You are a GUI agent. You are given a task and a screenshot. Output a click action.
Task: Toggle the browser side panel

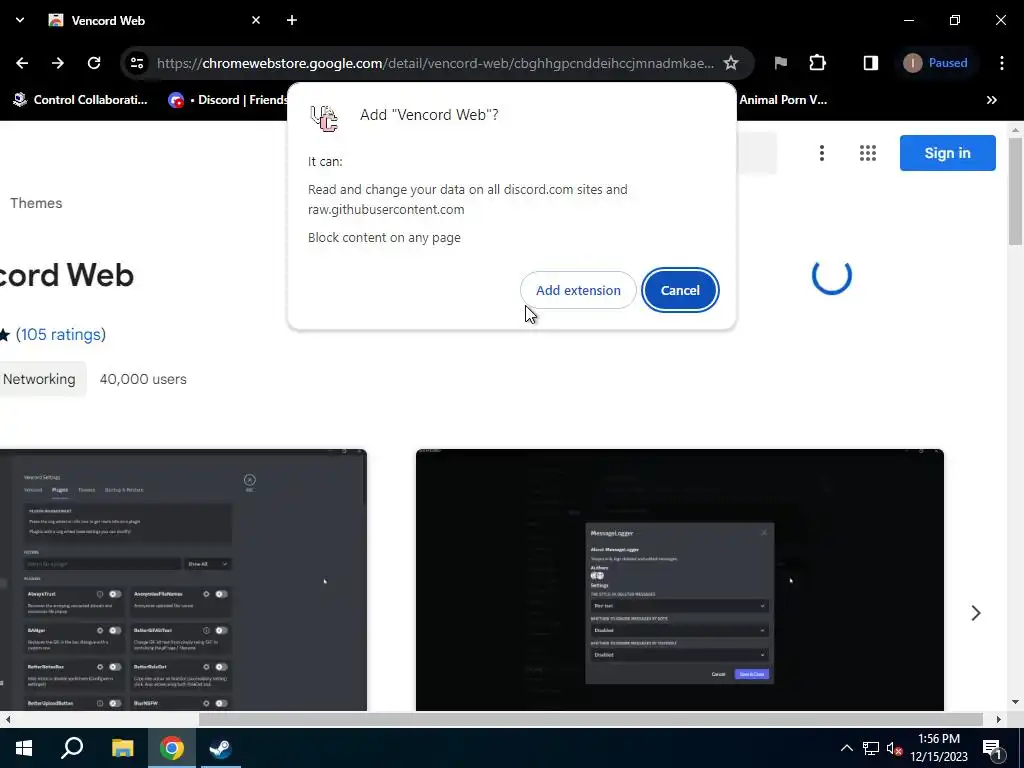click(x=871, y=63)
